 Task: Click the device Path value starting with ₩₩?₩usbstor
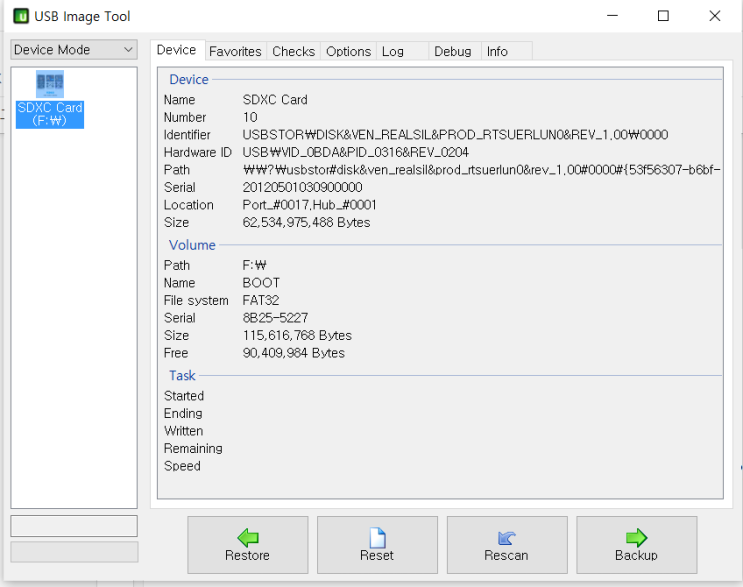(x=481, y=170)
